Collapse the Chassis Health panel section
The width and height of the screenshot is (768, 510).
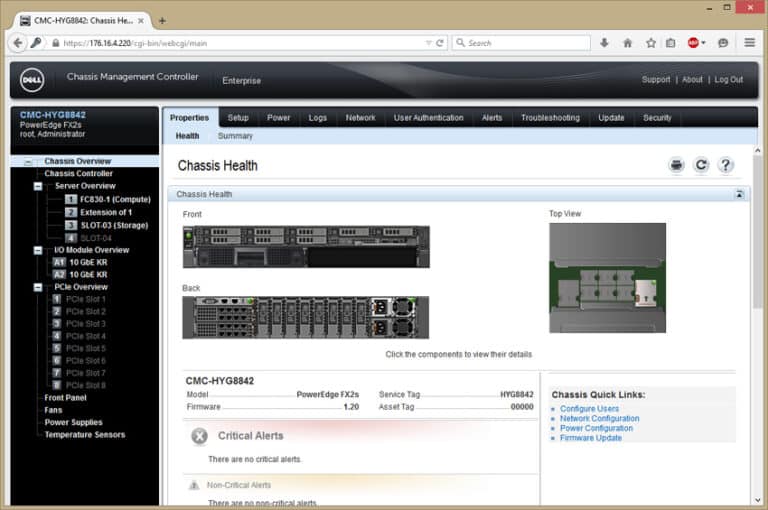click(739, 194)
